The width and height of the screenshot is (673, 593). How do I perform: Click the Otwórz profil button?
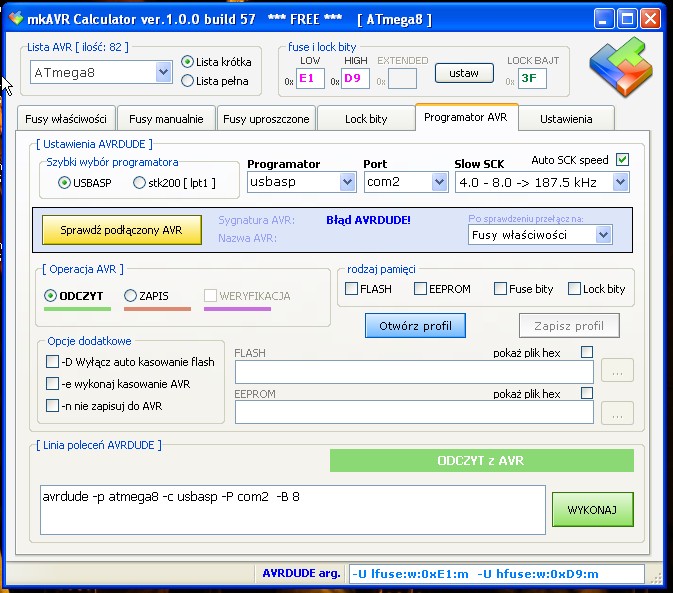(415, 326)
